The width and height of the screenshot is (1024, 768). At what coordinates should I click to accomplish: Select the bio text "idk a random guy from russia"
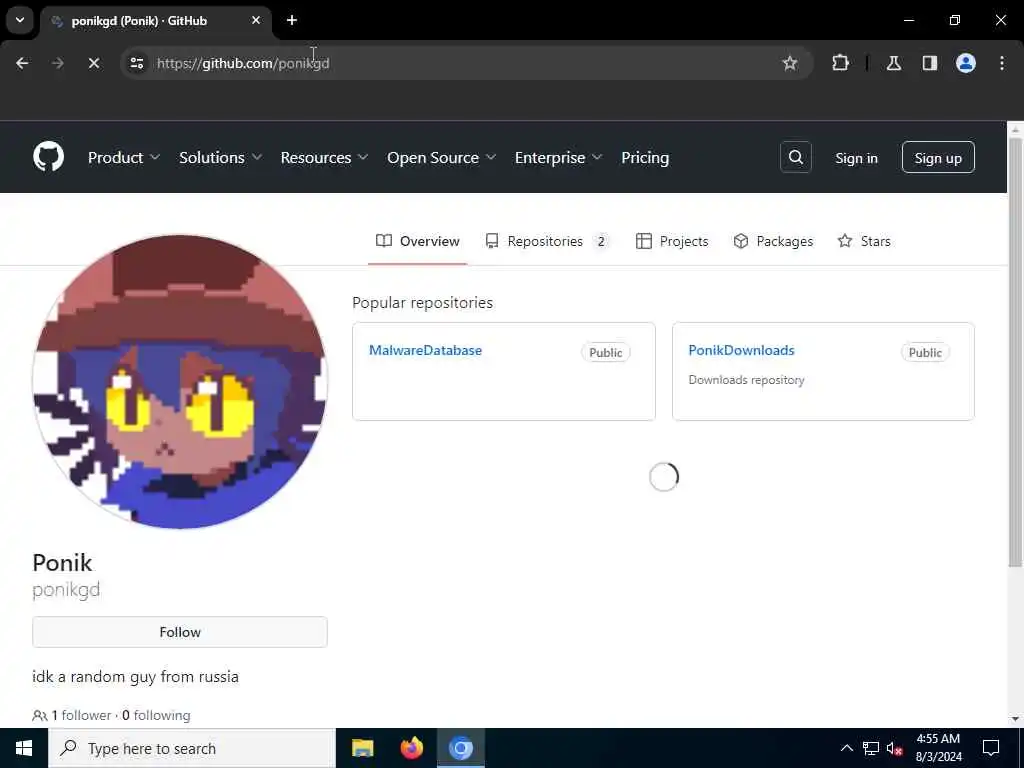click(135, 677)
